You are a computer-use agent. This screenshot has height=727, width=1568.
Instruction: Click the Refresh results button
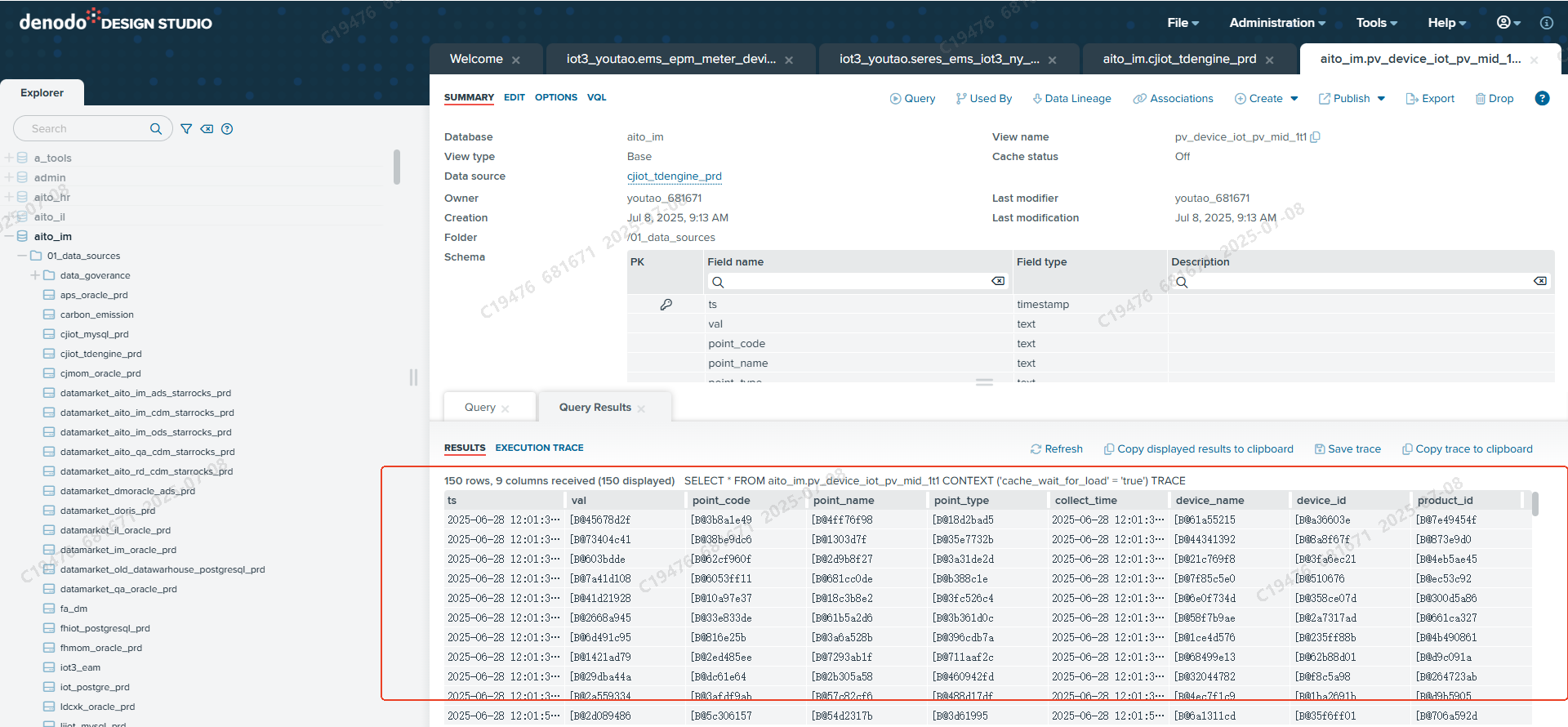coord(1057,449)
